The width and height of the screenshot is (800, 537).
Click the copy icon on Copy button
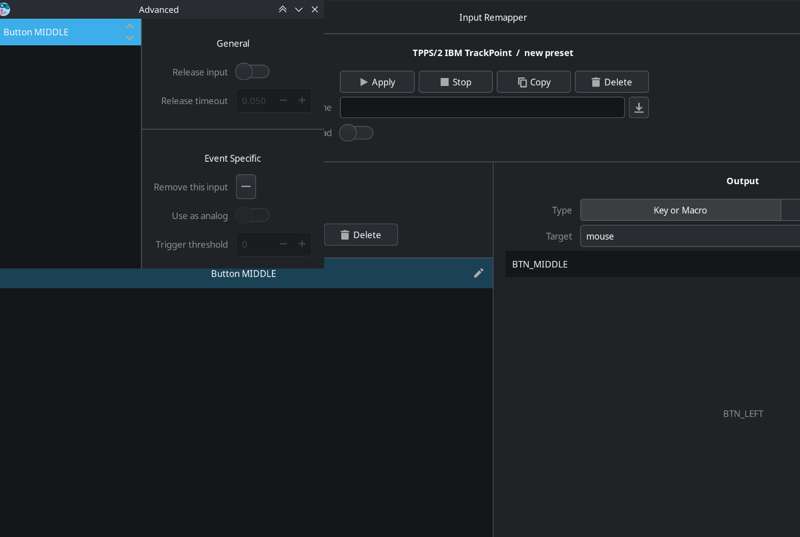(522, 82)
